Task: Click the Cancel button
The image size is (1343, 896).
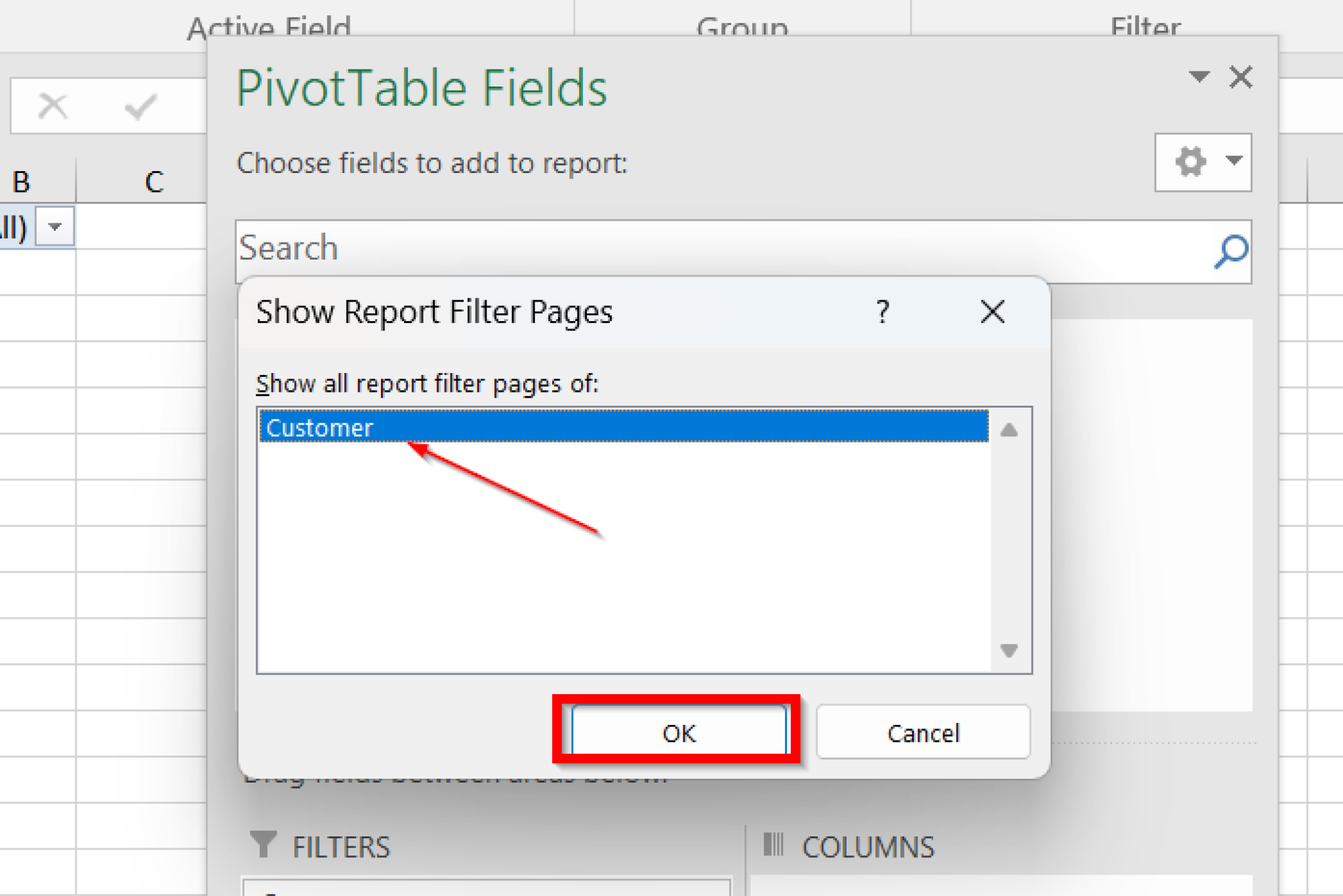Action: coord(923,732)
